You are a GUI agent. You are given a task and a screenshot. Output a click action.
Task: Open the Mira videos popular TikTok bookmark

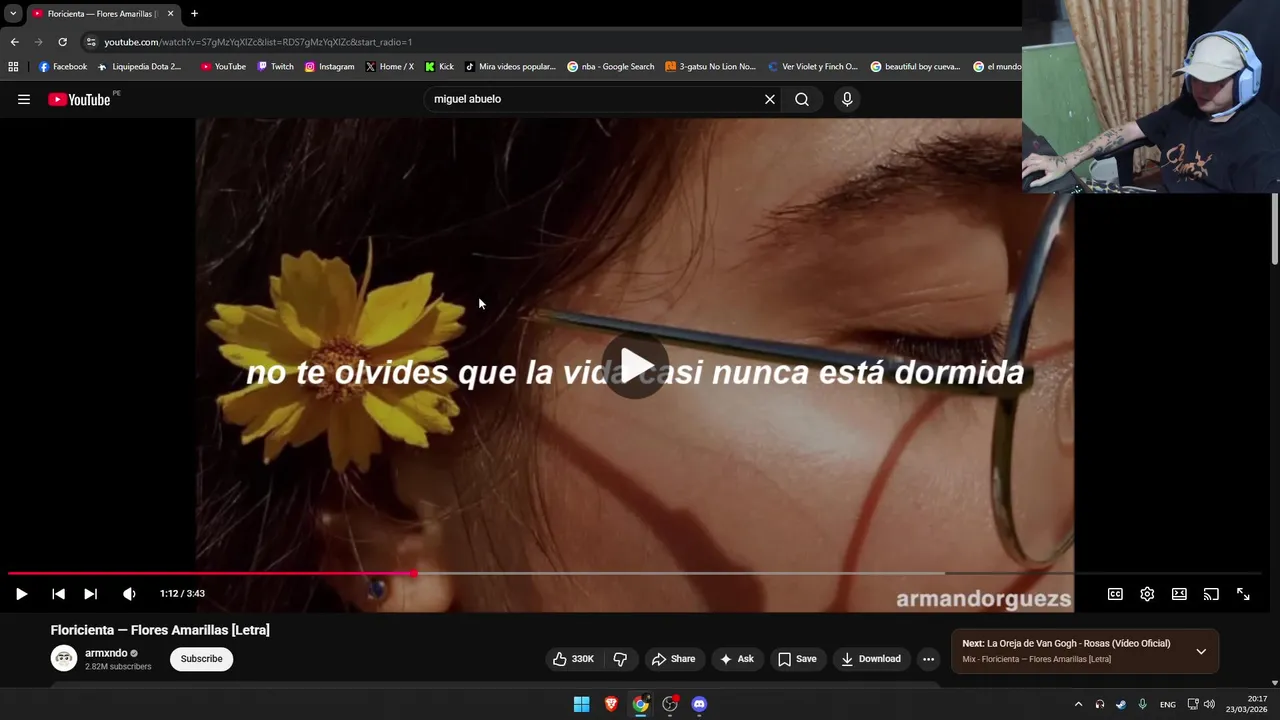coord(510,67)
